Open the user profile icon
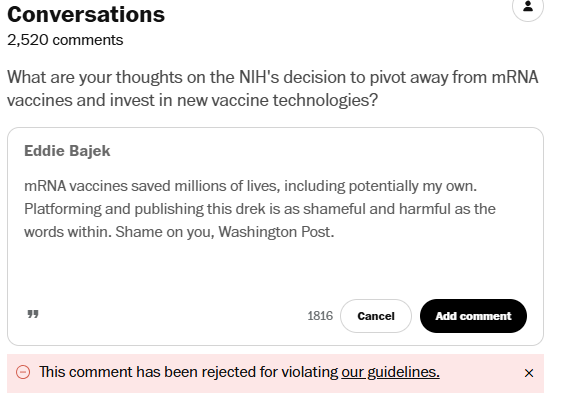This screenshot has width=565, height=406. (528, 6)
